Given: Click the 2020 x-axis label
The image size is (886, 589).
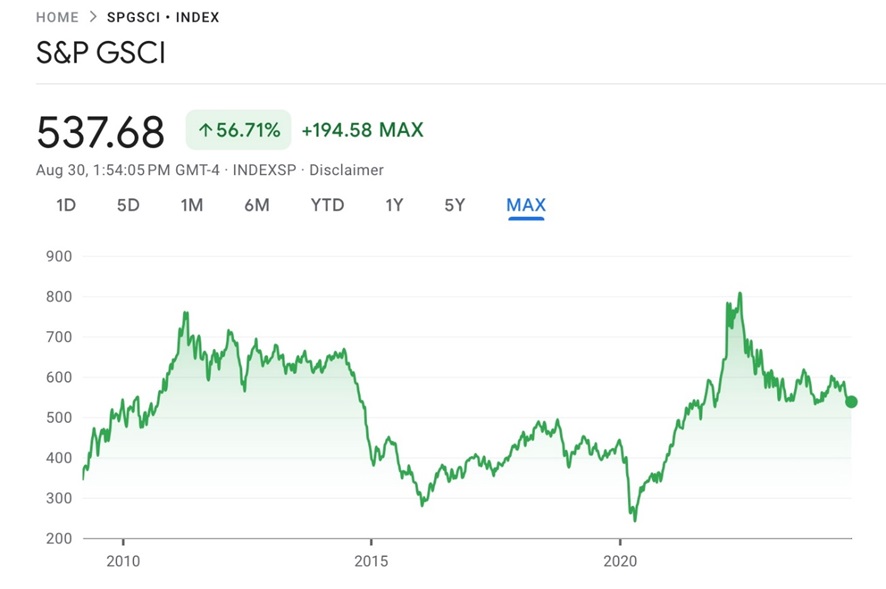Looking at the screenshot, I should 620,561.
